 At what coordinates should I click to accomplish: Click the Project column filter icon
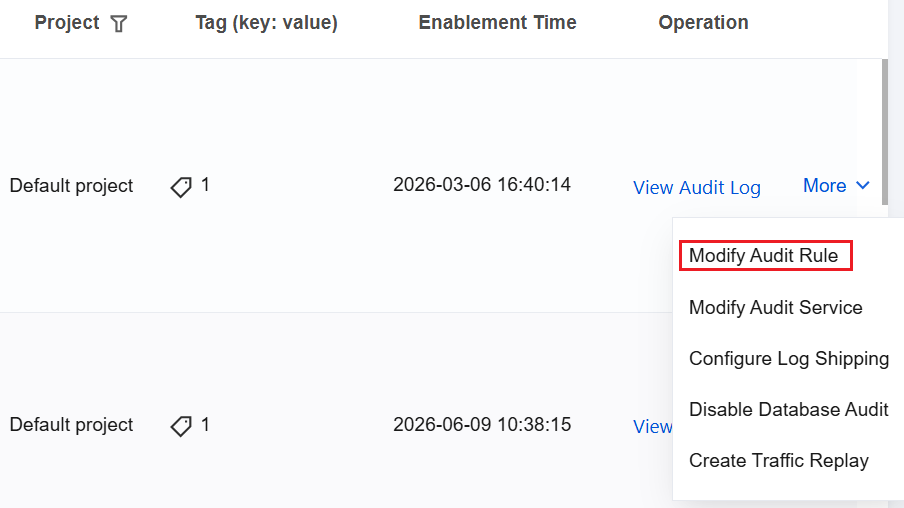(x=119, y=24)
